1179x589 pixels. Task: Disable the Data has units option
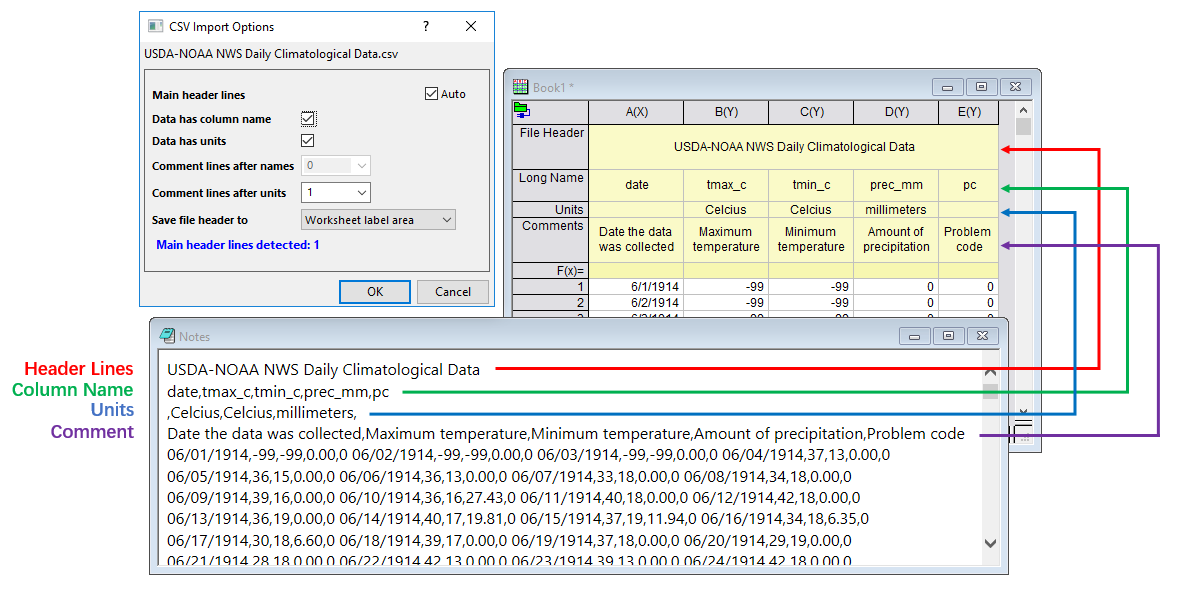click(x=308, y=140)
